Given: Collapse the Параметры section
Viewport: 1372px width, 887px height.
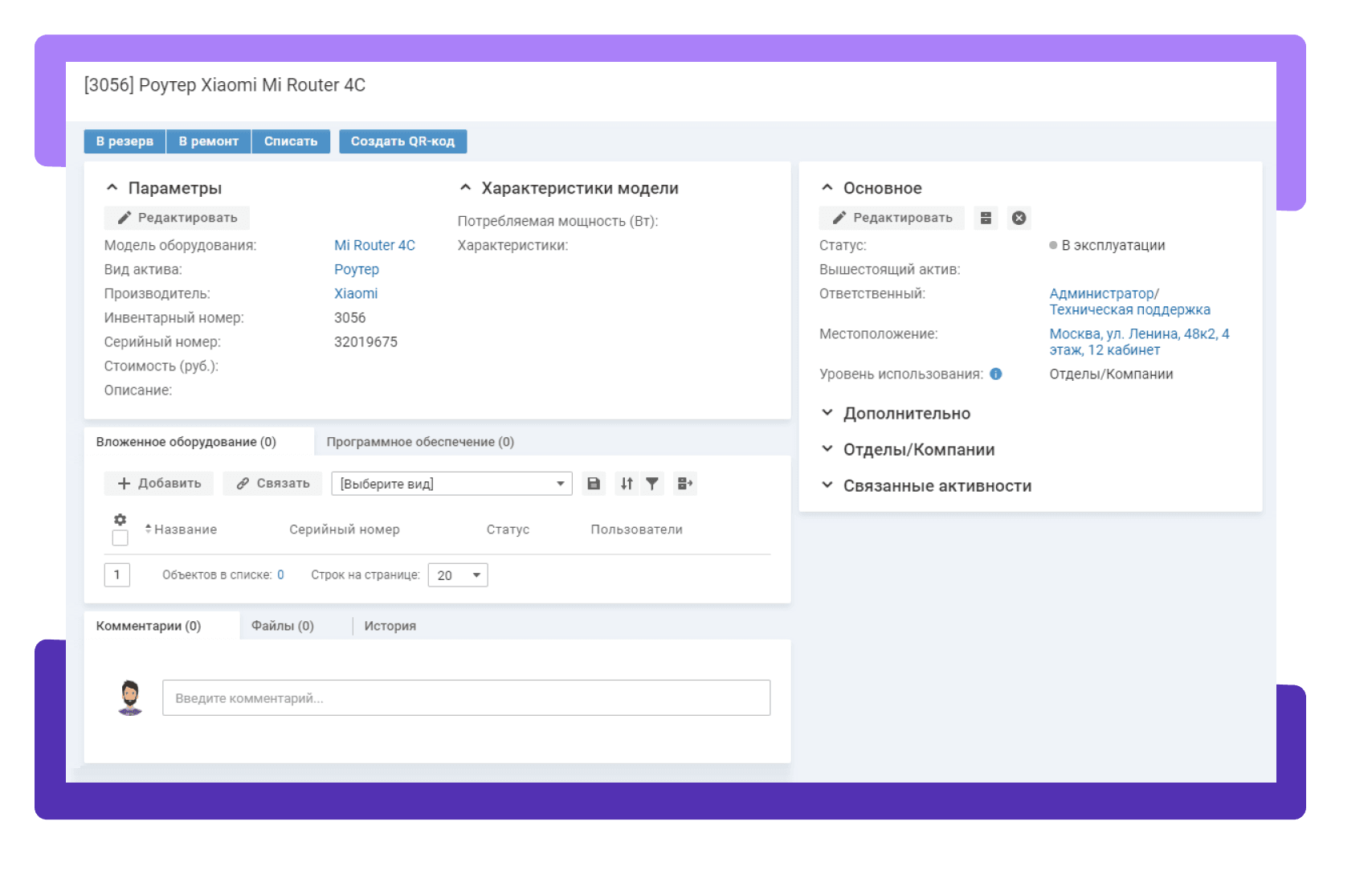Looking at the screenshot, I should click(112, 188).
